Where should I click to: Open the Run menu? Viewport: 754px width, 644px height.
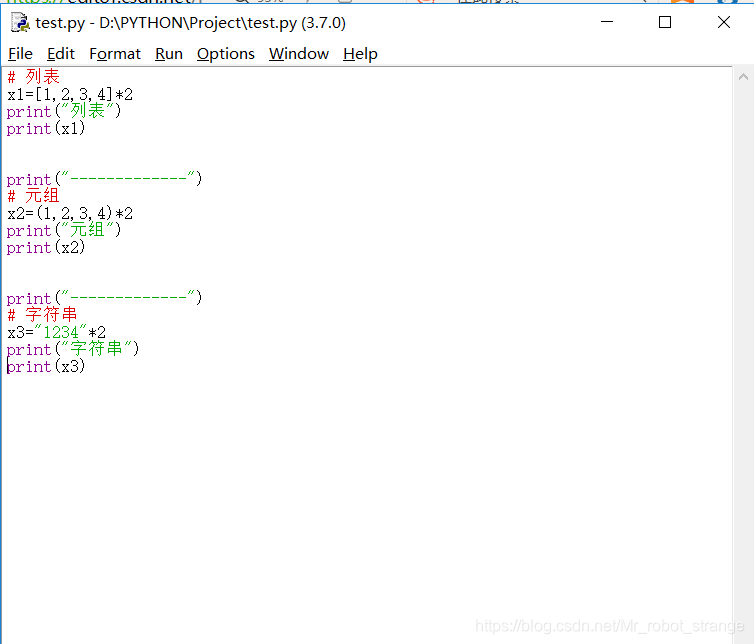(169, 54)
